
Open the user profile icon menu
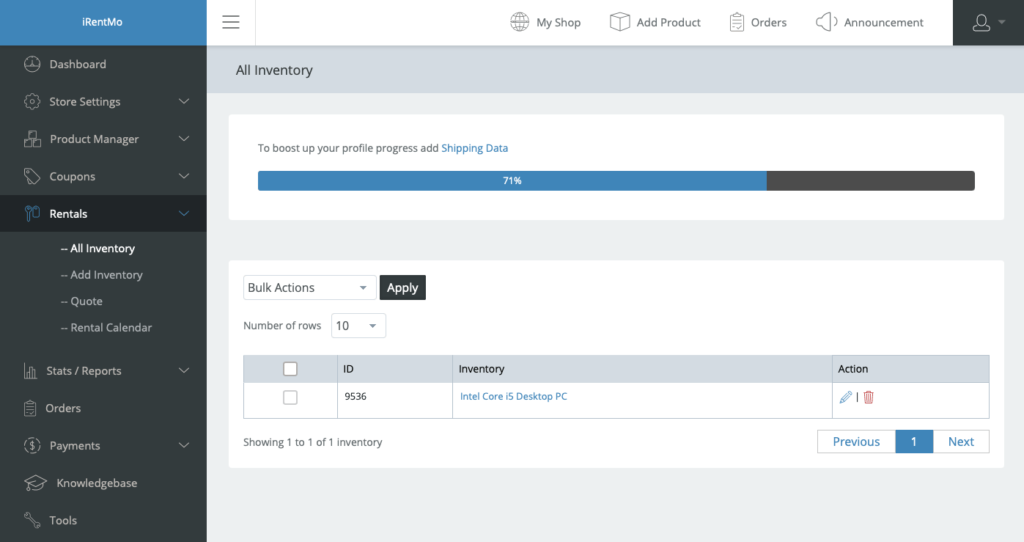click(988, 23)
